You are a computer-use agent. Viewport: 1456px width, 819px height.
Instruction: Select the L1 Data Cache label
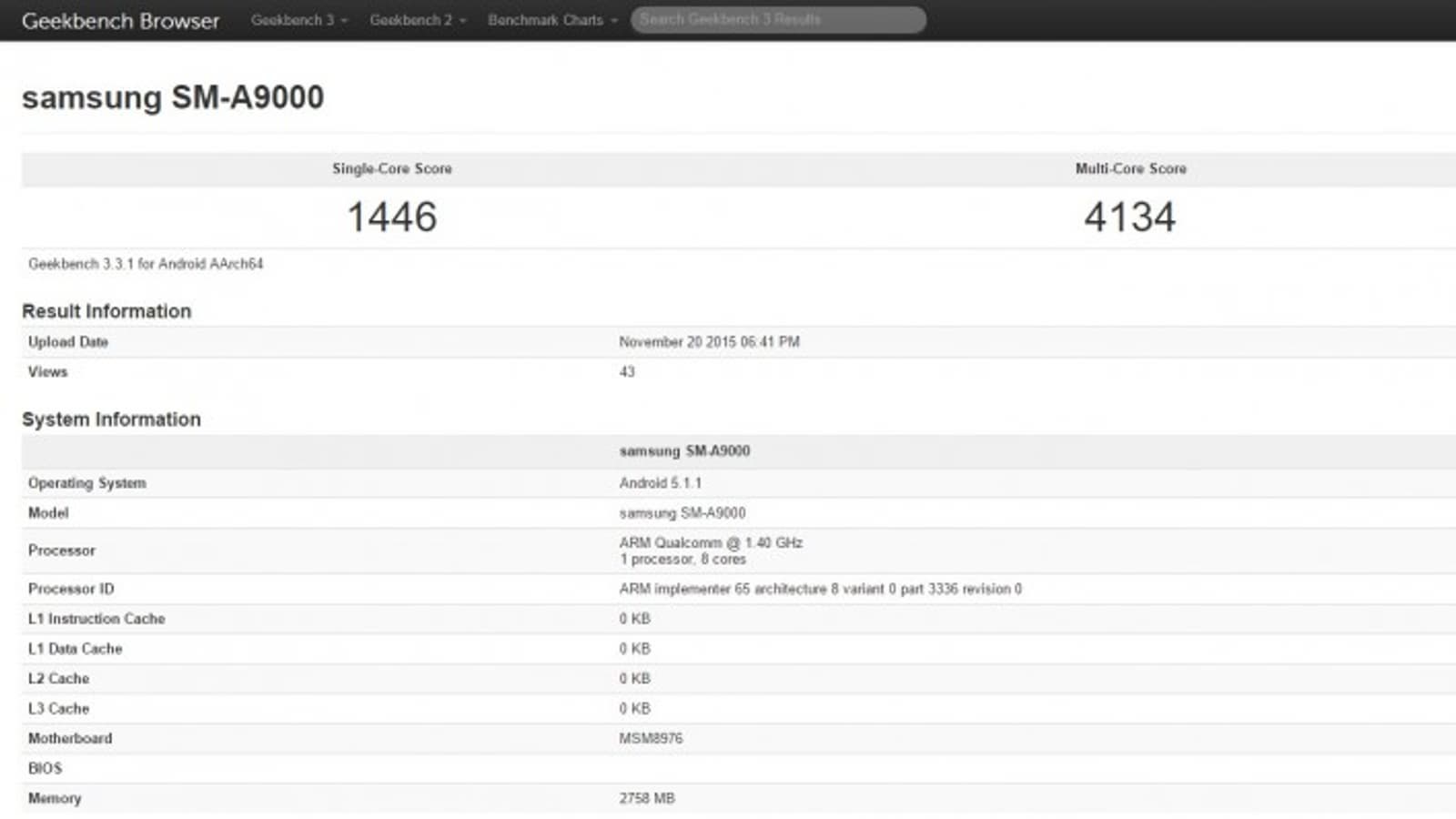[x=75, y=649]
